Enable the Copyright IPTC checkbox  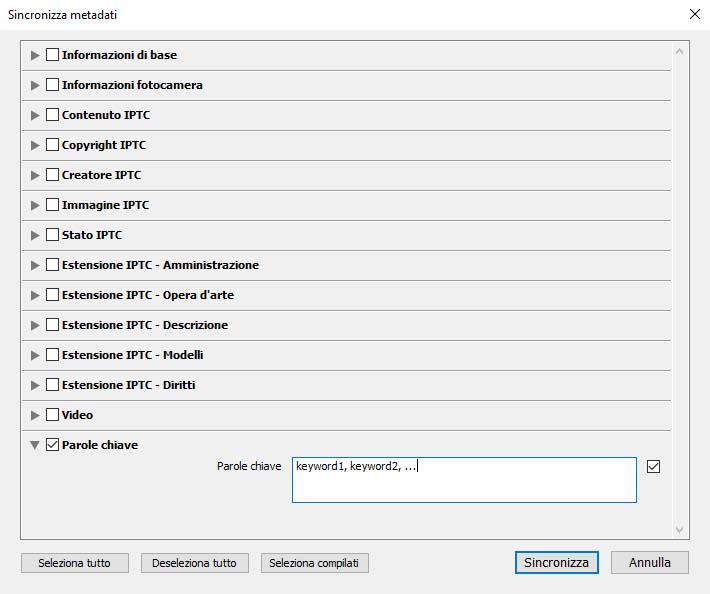[53, 145]
